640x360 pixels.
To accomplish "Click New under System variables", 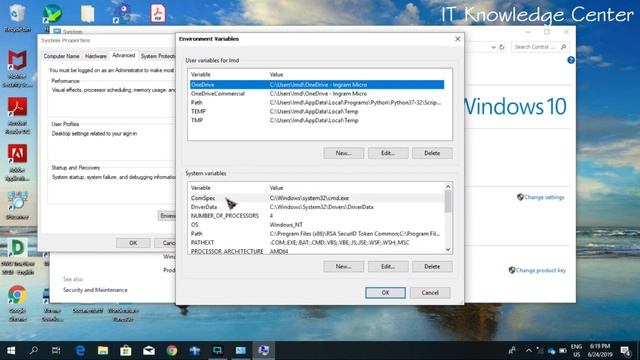I will [343, 267].
